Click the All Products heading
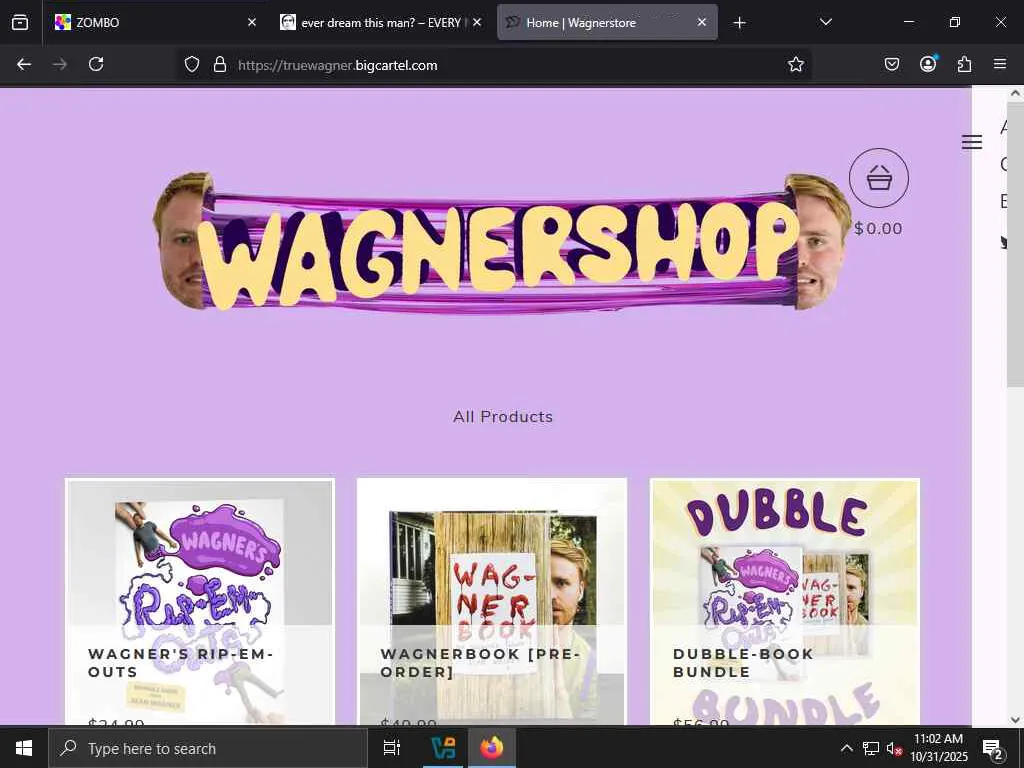1024x768 pixels. 503,417
